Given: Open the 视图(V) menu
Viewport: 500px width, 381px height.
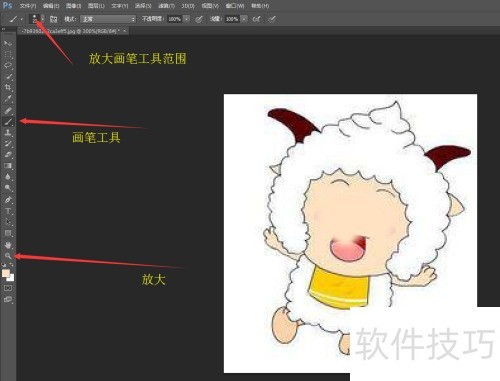Looking at the screenshot, I should coord(210,6).
